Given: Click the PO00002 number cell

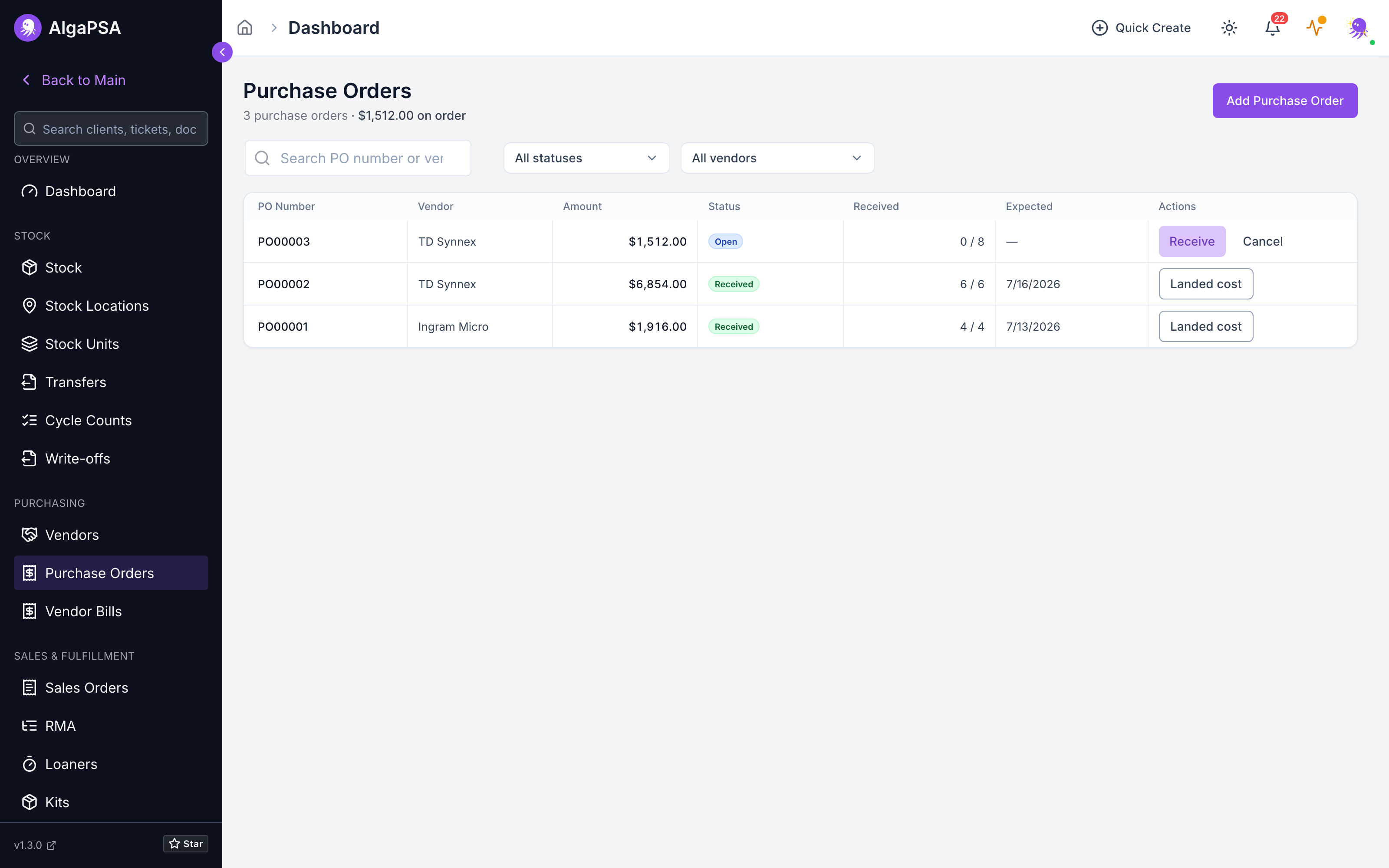Looking at the screenshot, I should 326,283.
